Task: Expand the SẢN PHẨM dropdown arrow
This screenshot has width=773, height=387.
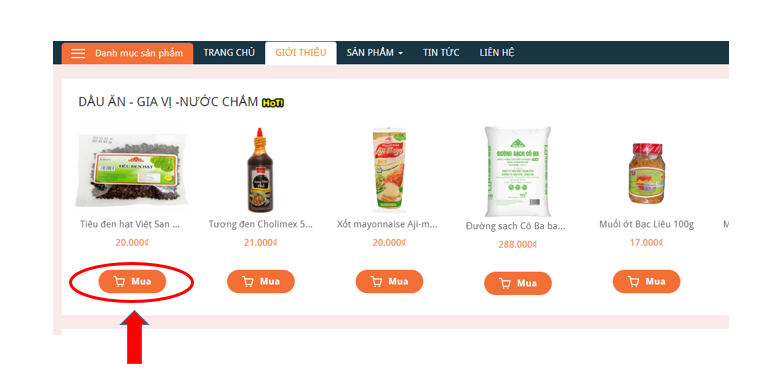Action: (400, 53)
